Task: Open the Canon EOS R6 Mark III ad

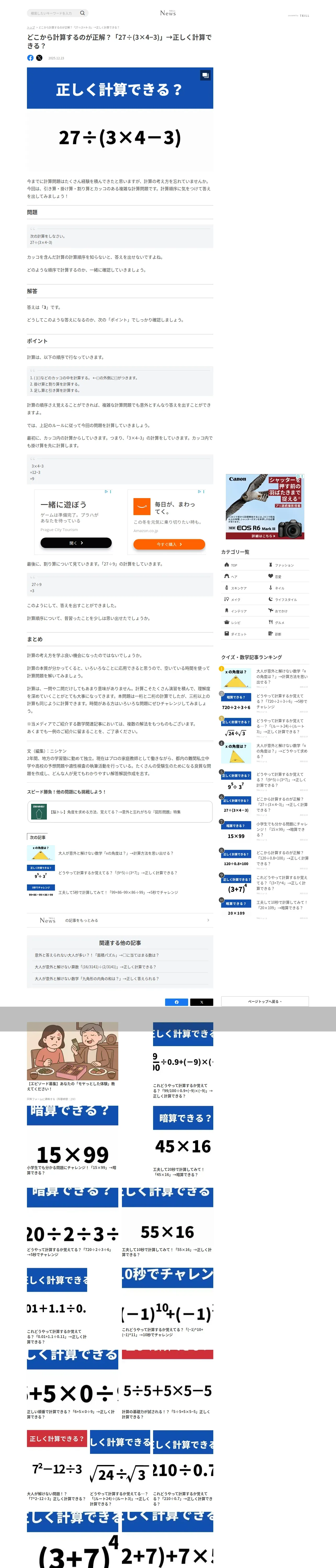Action: coord(265,506)
